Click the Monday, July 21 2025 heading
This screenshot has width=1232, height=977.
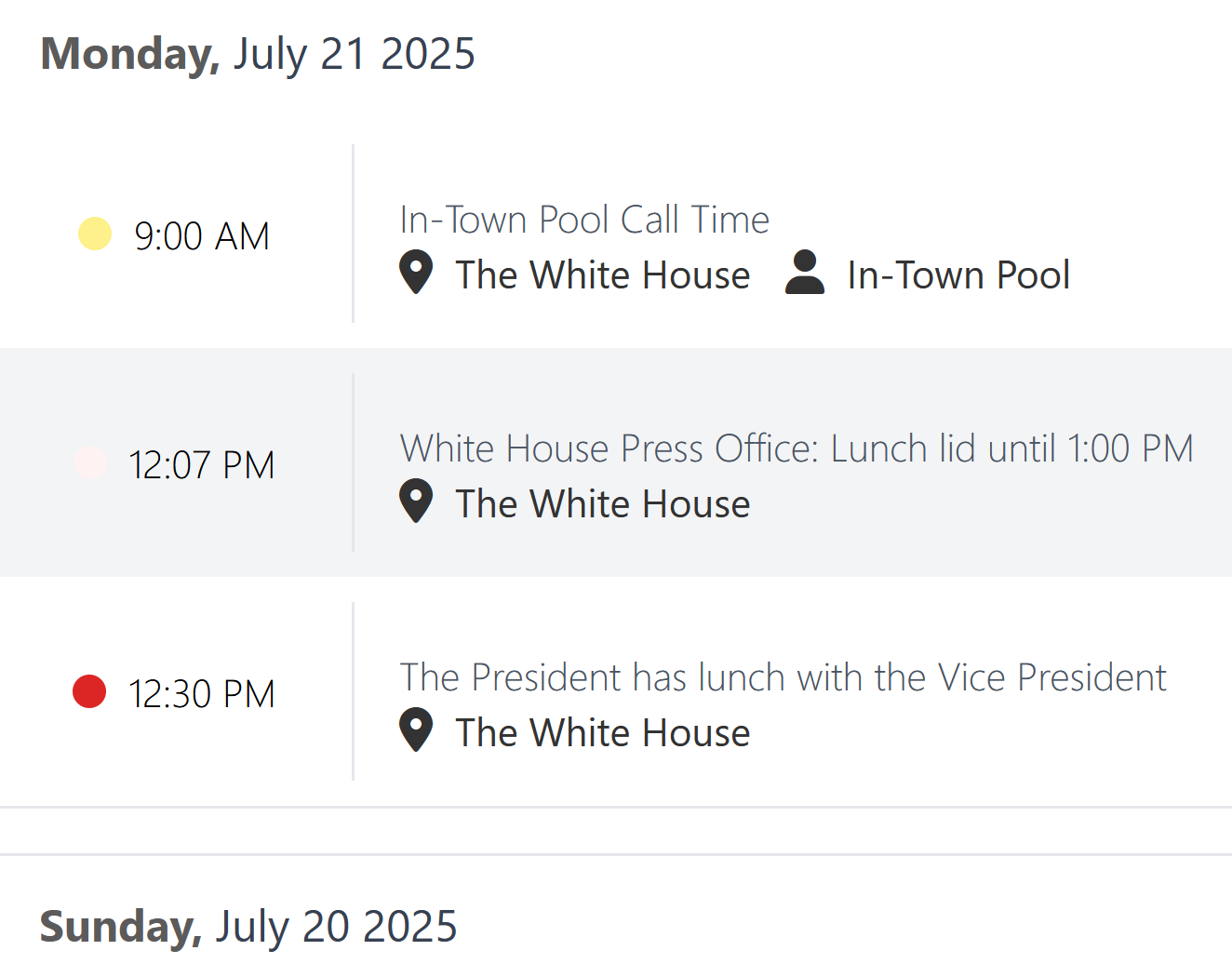click(x=258, y=54)
